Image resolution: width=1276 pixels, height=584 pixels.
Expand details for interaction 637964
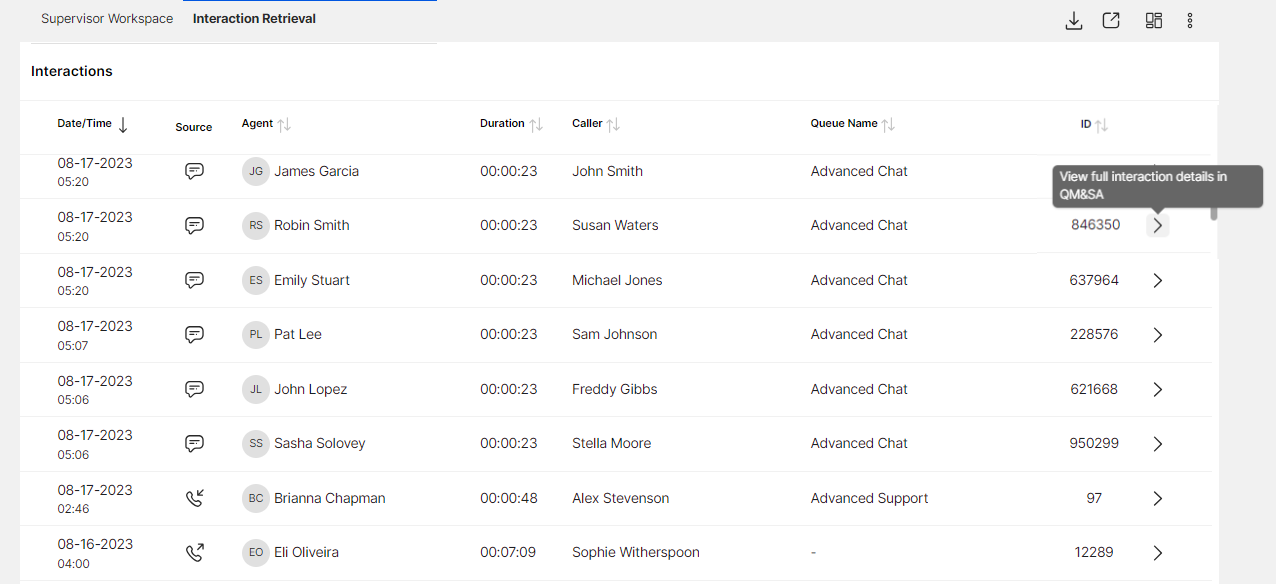click(x=1158, y=280)
